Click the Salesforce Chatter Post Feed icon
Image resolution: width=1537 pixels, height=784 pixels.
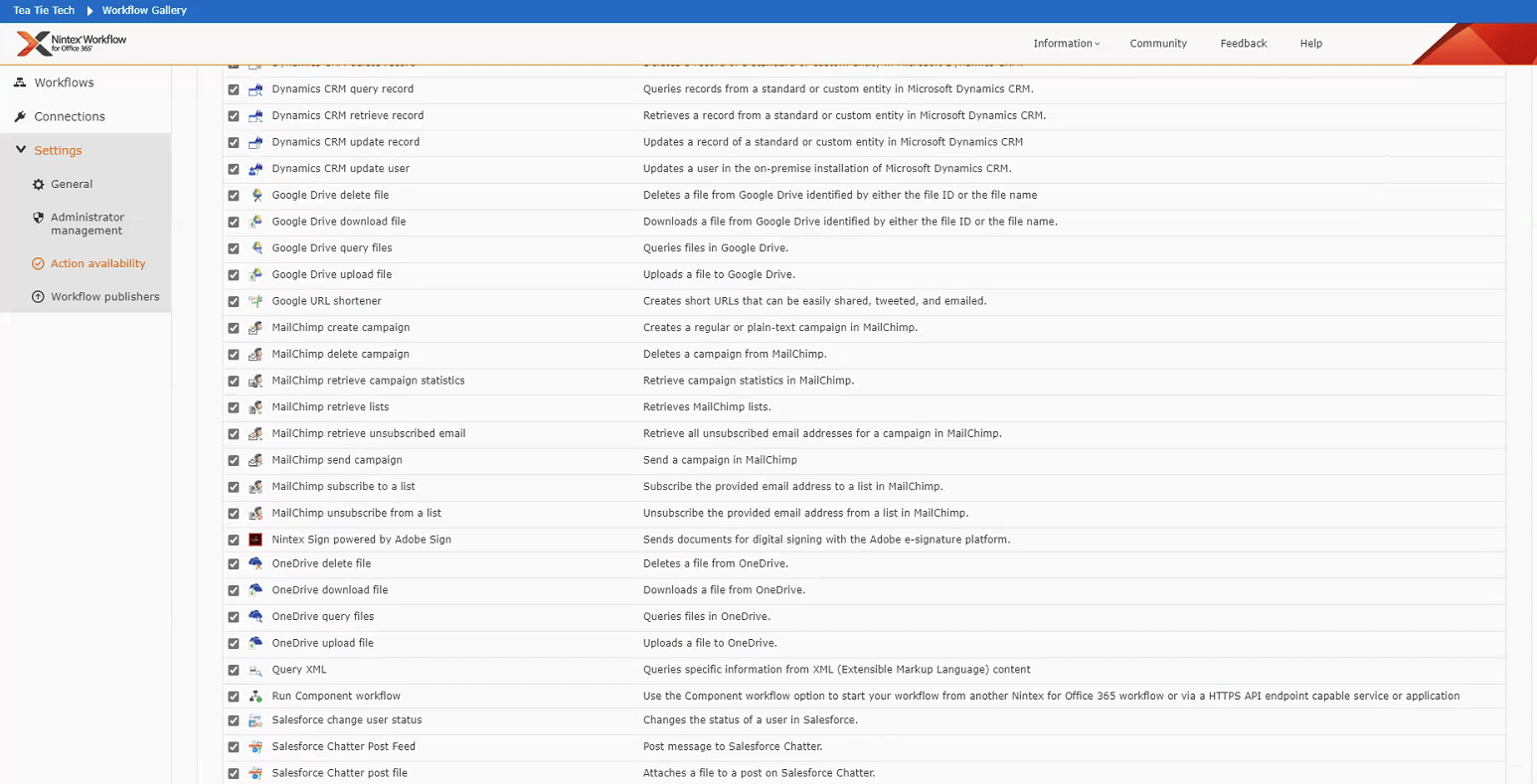[256, 747]
